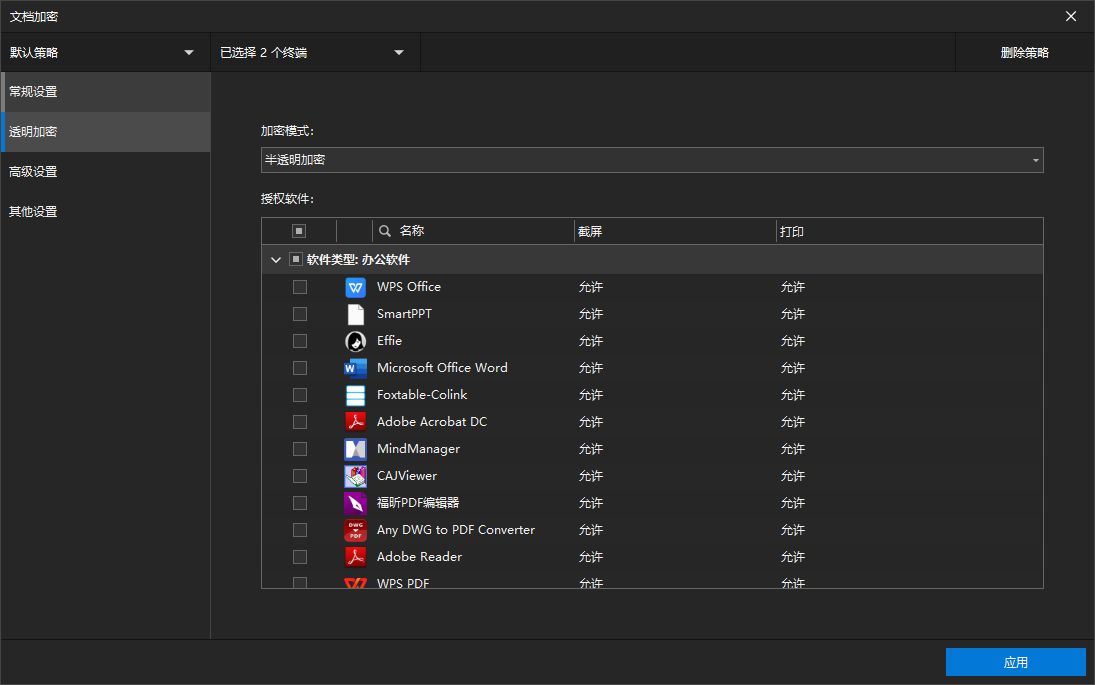Click the SmartPPT file icon
This screenshot has width=1095, height=685.
355,314
